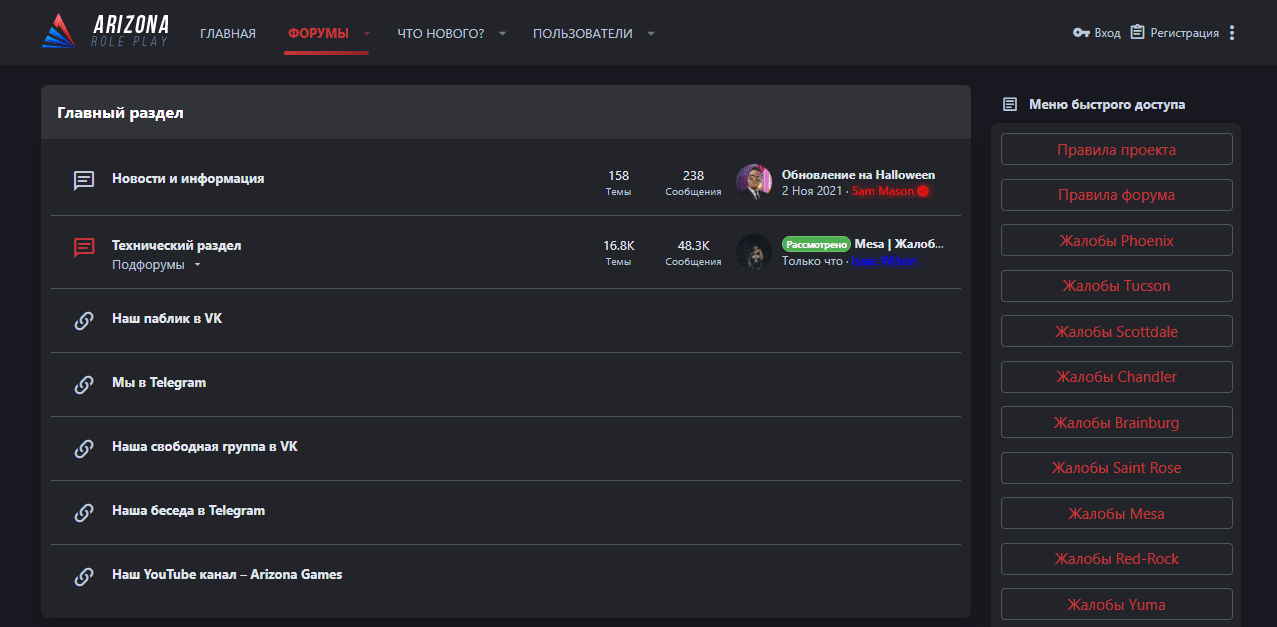Open the three-dot menu in the header
Viewport: 1277px width, 627px height.
coord(1232,33)
